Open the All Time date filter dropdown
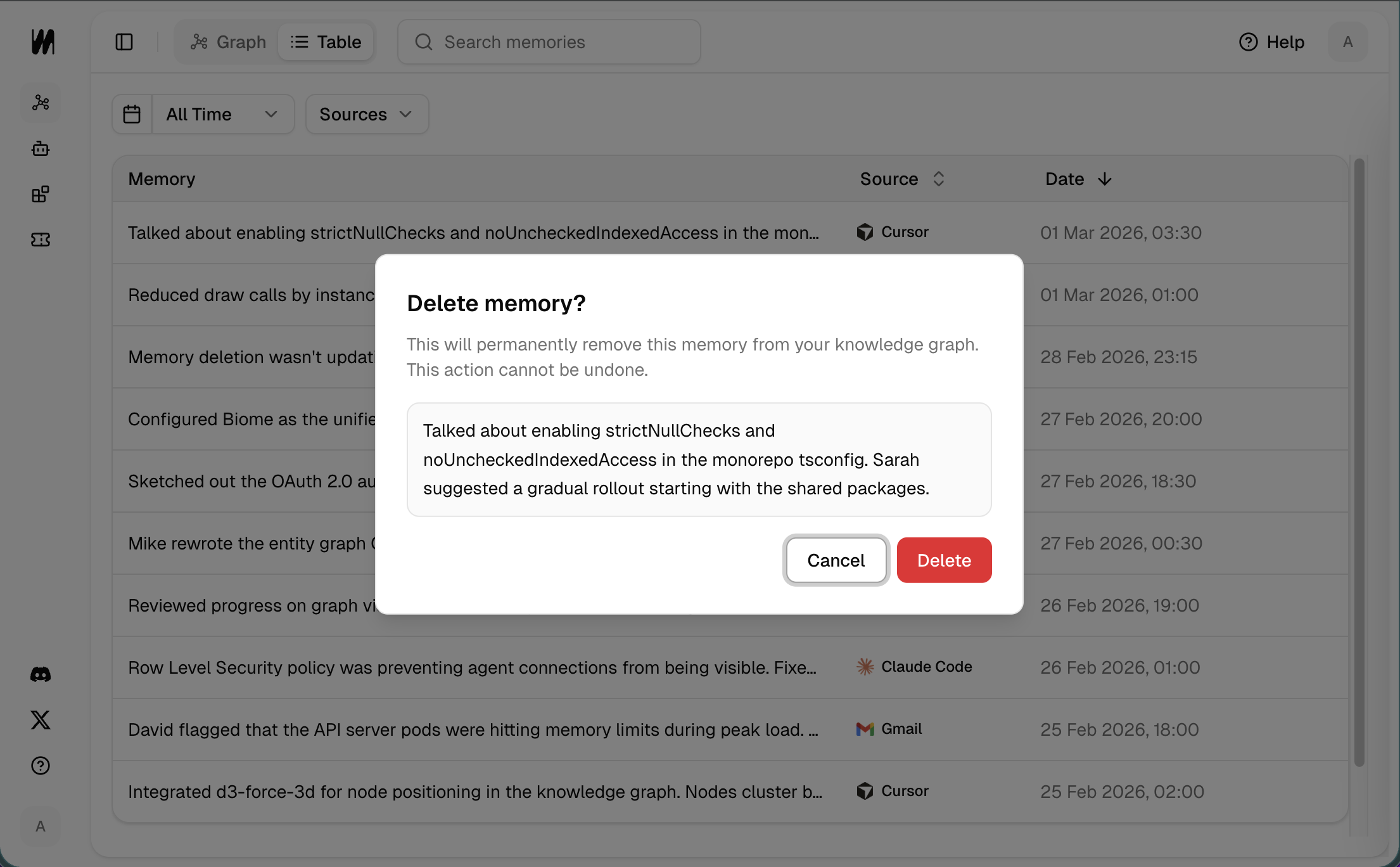Viewport: 1400px width, 867px height. click(222, 114)
